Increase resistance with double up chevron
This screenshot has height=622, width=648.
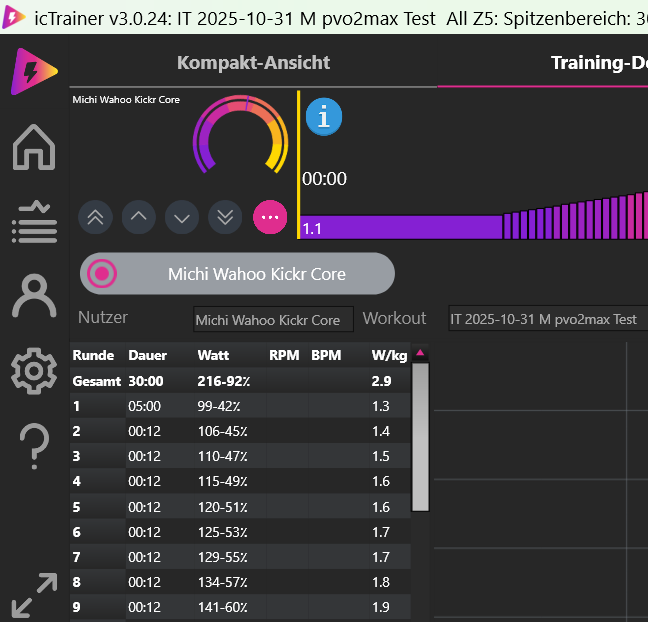pos(95,216)
